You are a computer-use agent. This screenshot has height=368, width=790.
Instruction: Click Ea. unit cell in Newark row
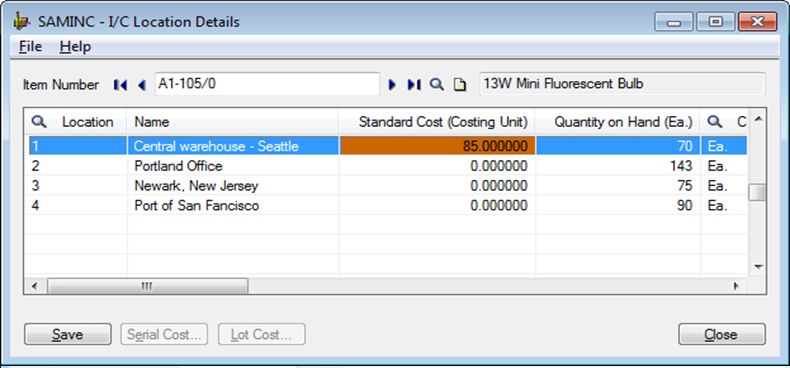coord(723,186)
